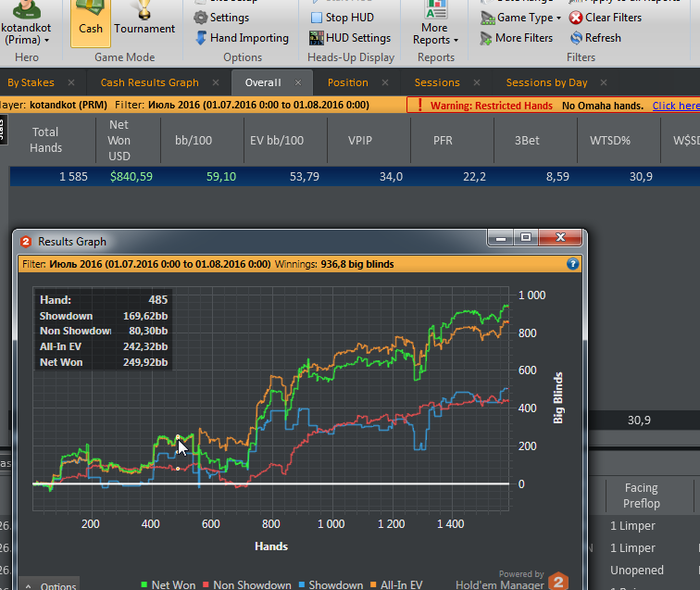The width and height of the screenshot is (700, 590).
Task: Follow the 'Click here' warning link
Action: (676, 106)
